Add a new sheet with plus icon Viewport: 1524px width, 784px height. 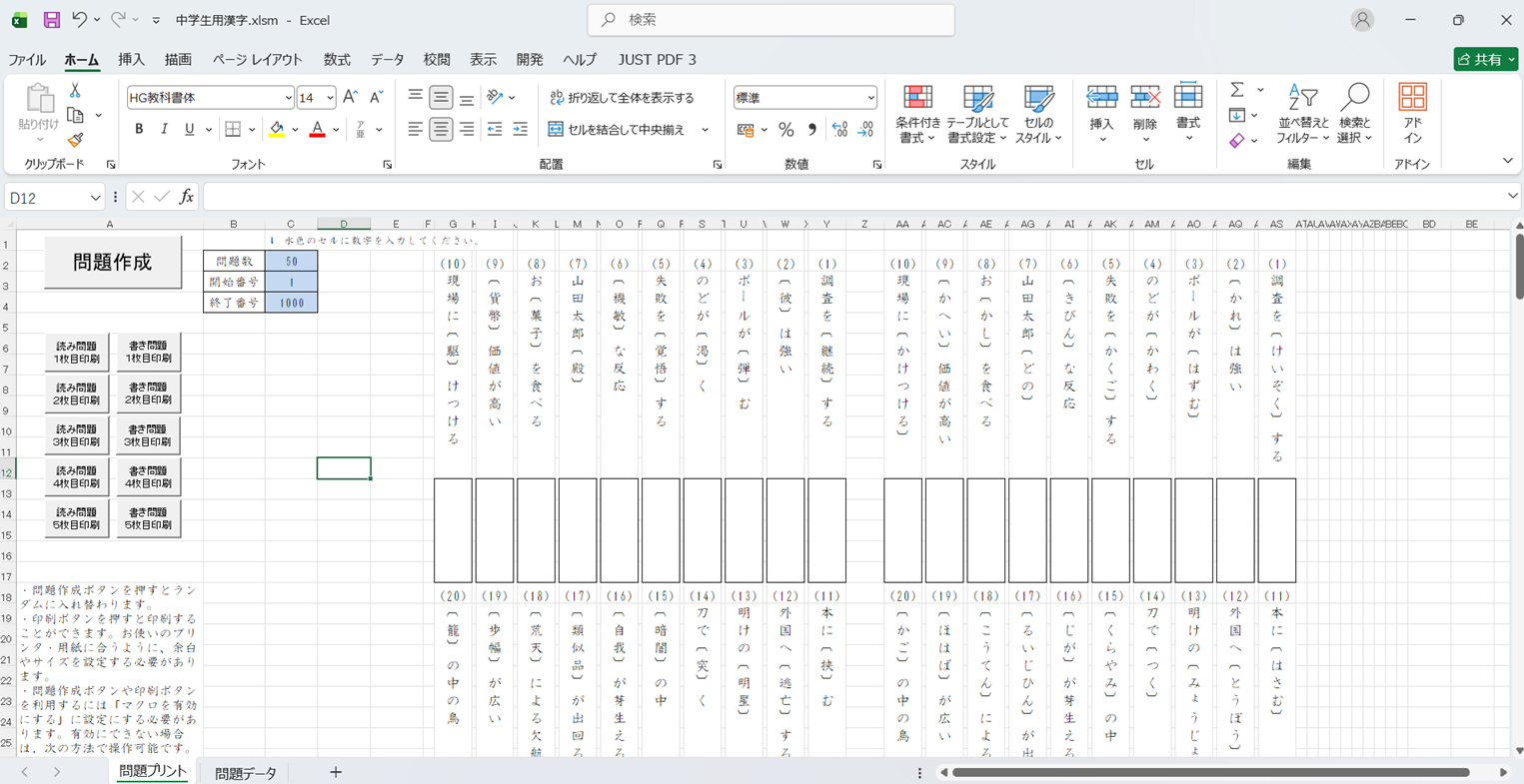pyautogui.click(x=336, y=772)
